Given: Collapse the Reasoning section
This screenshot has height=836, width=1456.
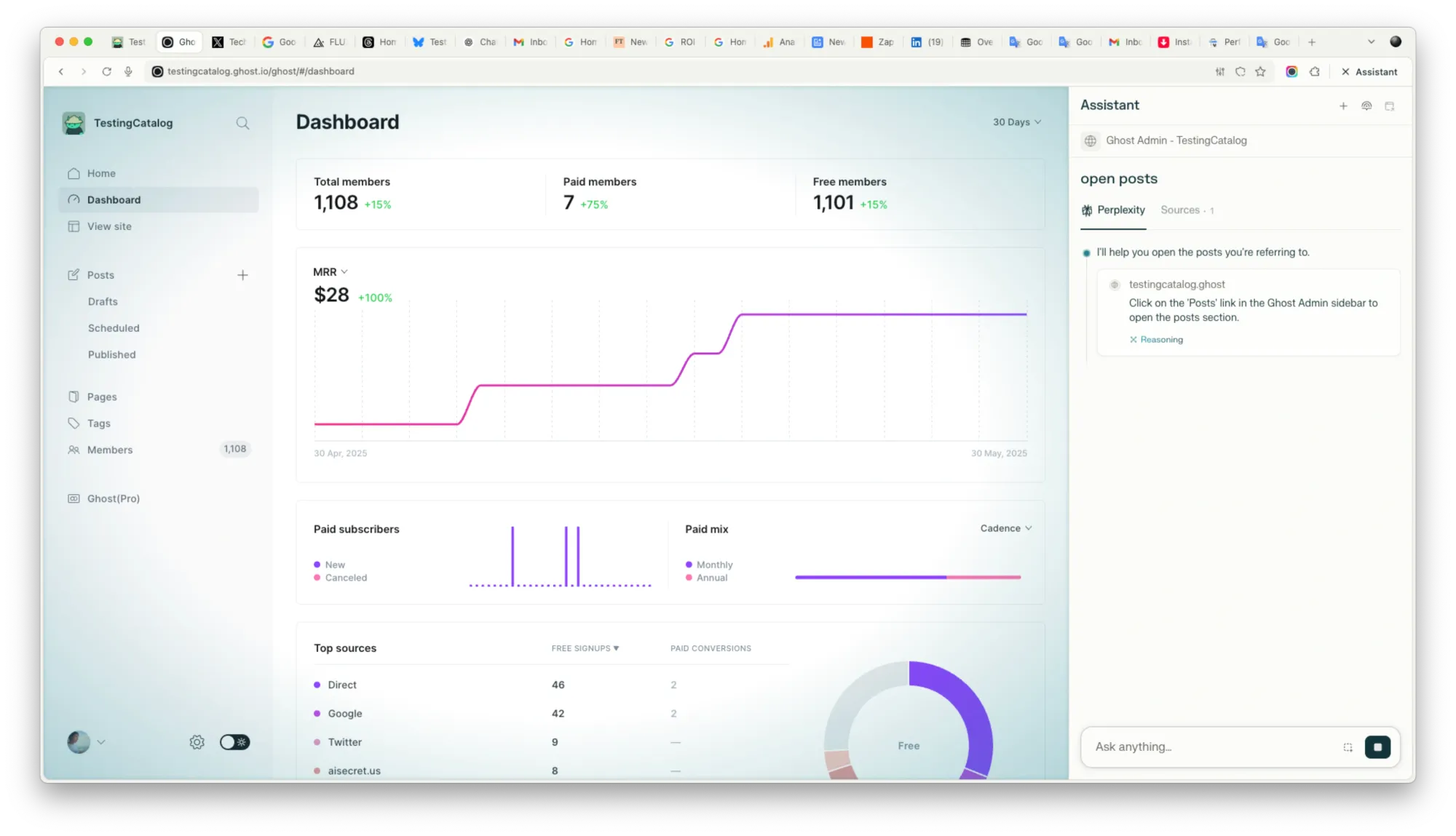Looking at the screenshot, I should (x=1156, y=340).
